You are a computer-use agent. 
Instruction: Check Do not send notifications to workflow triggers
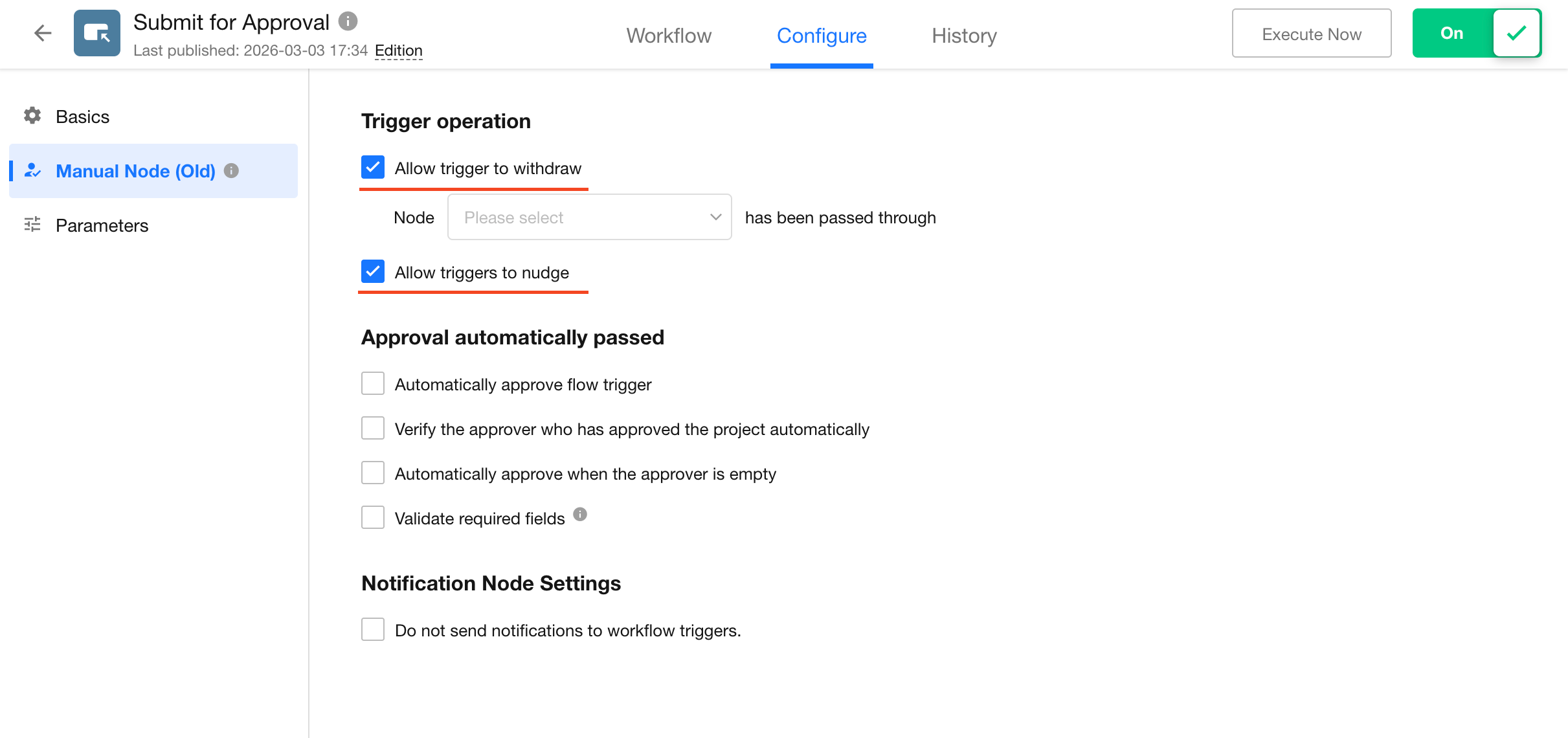coord(373,629)
